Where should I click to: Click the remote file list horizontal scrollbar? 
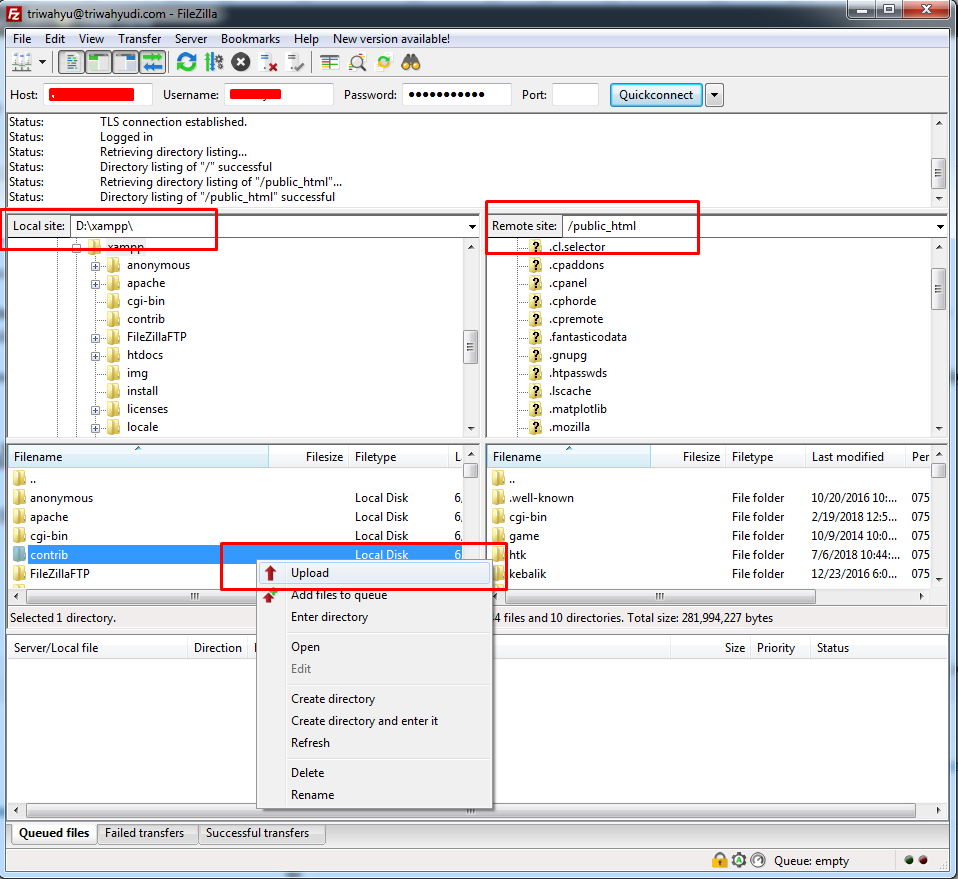click(x=661, y=596)
